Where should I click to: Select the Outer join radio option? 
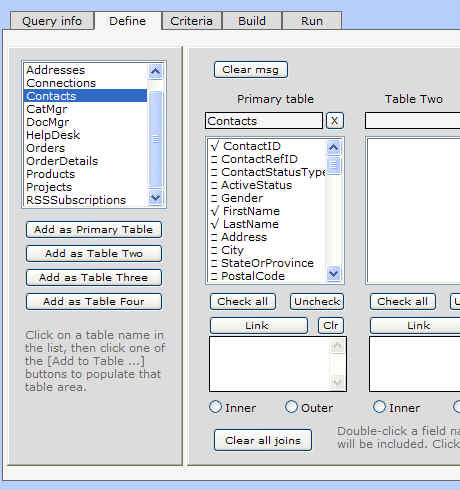[291, 407]
